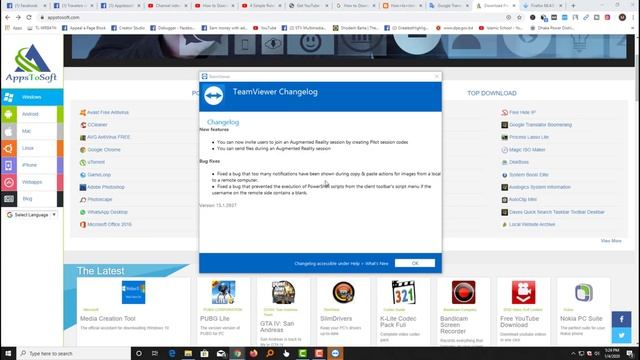Open Free Hide IP in Top Download
This screenshot has height=360, width=640.
tap(522, 112)
